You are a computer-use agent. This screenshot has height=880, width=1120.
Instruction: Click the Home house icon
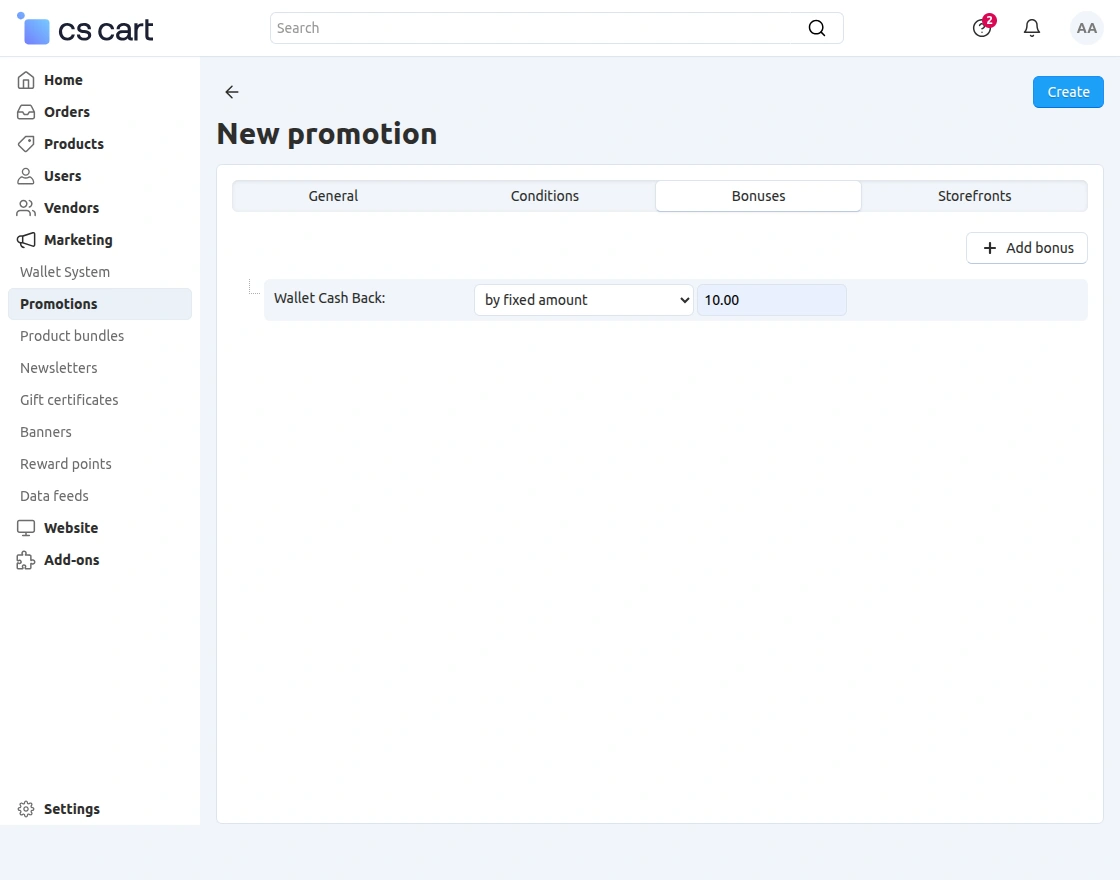pos(26,80)
